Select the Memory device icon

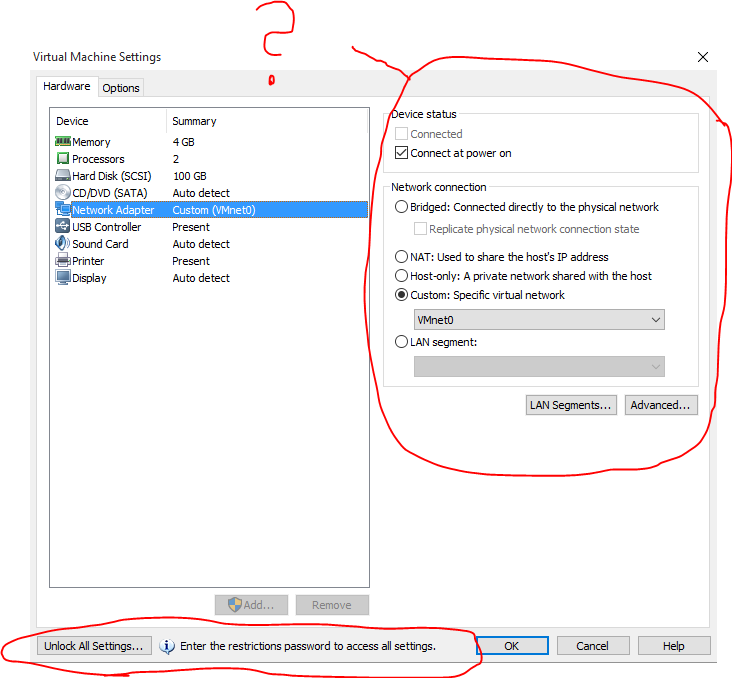pos(63,142)
